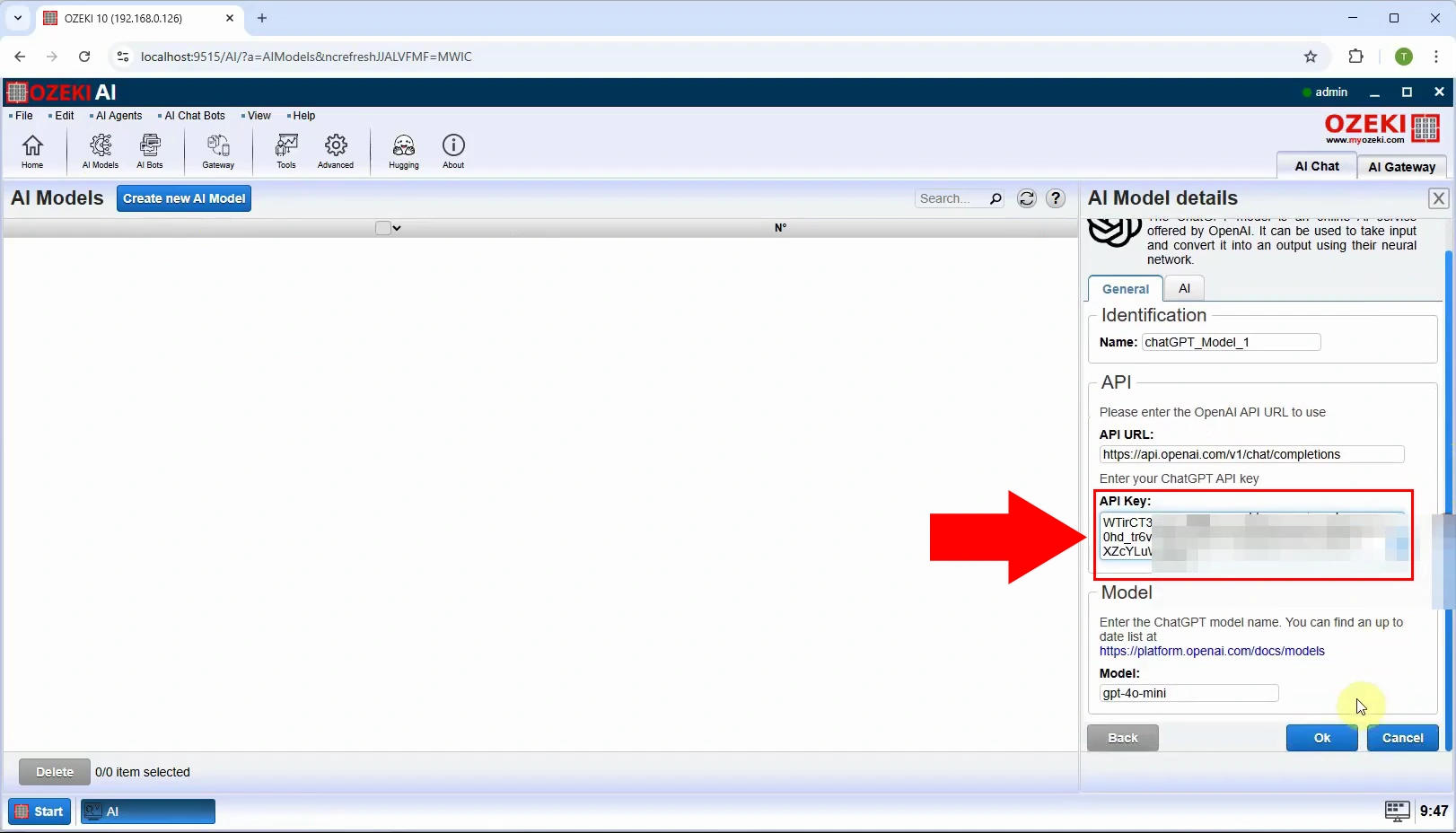The height and width of the screenshot is (833, 1456).
Task: Minimize the Ozeki AI inner window
Action: point(1374,92)
